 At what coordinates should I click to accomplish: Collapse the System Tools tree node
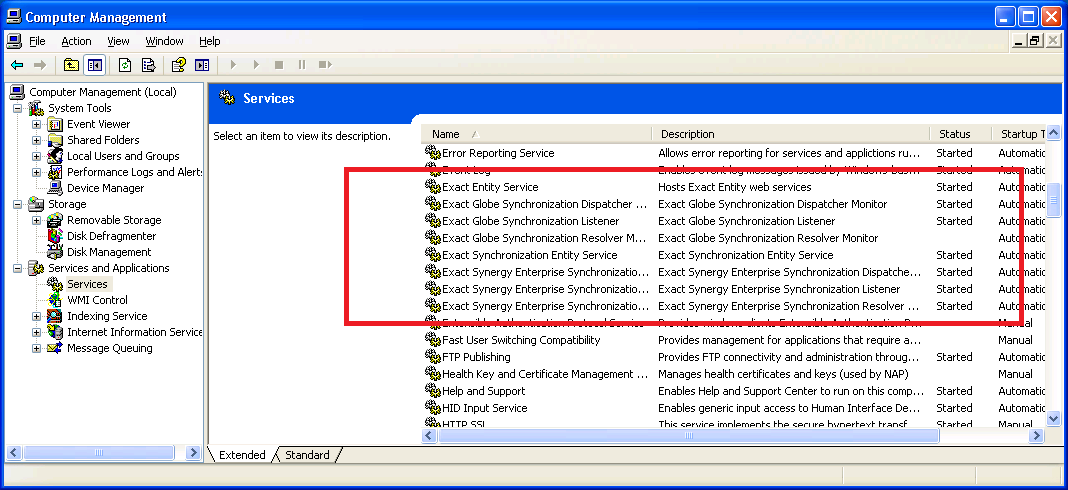coord(17,108)
